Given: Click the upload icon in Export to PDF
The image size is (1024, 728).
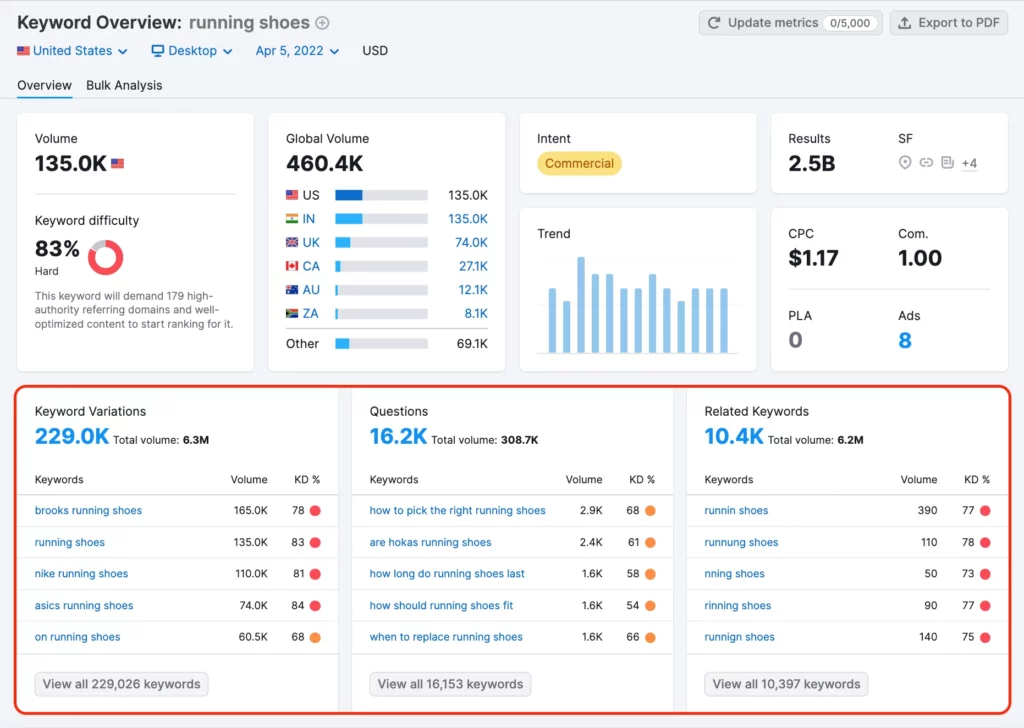Looking at the screenshot, I should pos(904,23).
